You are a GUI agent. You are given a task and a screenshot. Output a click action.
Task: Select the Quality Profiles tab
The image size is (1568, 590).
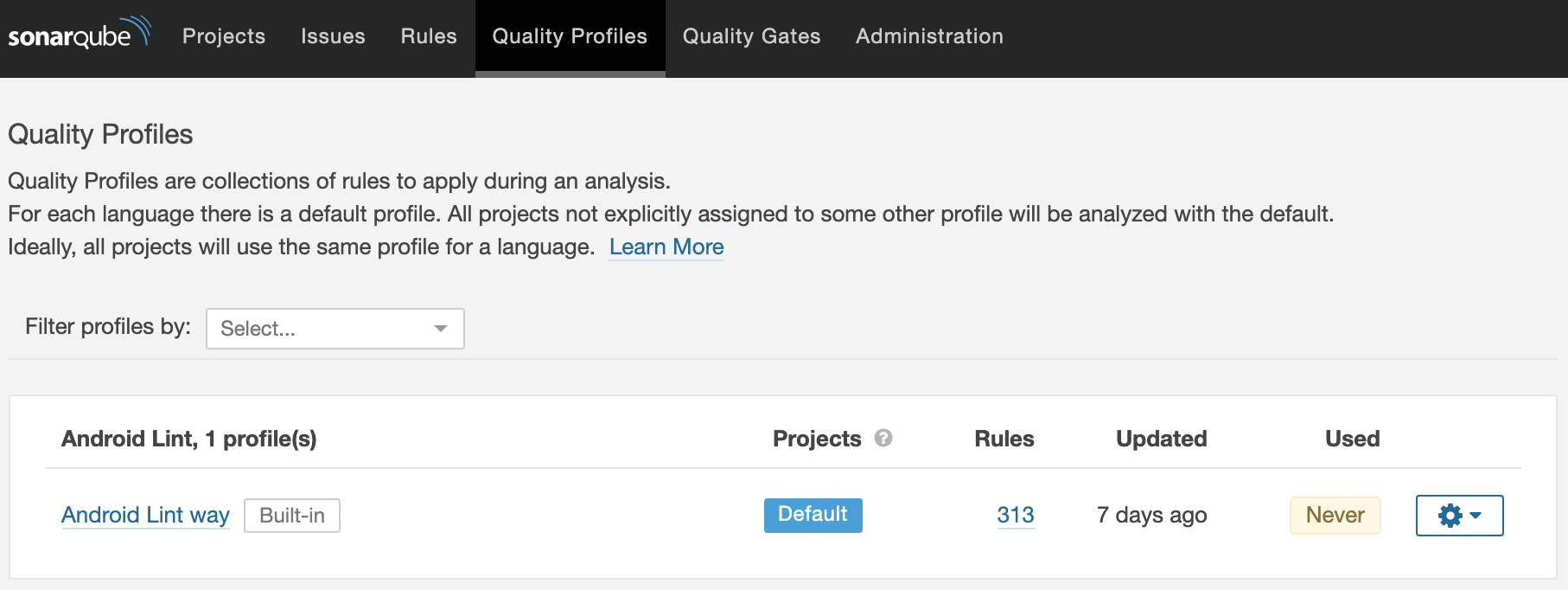(570, 36)
